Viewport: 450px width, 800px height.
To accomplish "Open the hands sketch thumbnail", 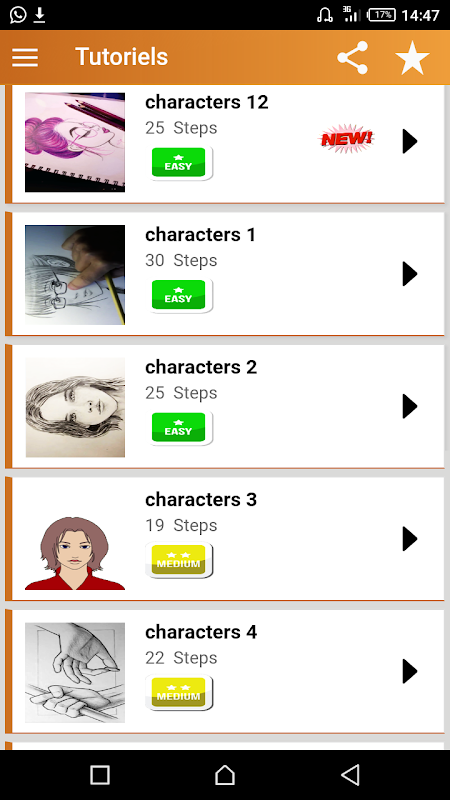I will tap(75, 672).
